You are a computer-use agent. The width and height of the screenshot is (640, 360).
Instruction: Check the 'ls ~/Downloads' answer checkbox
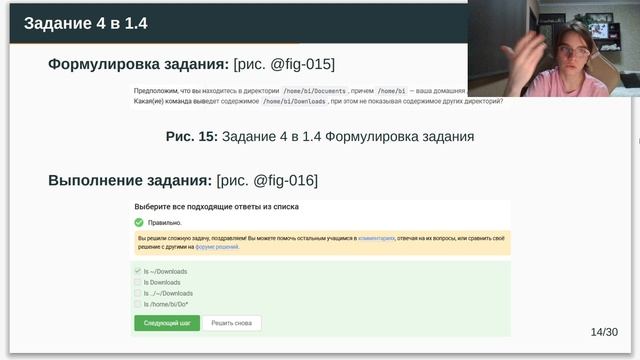coord(138,271)
